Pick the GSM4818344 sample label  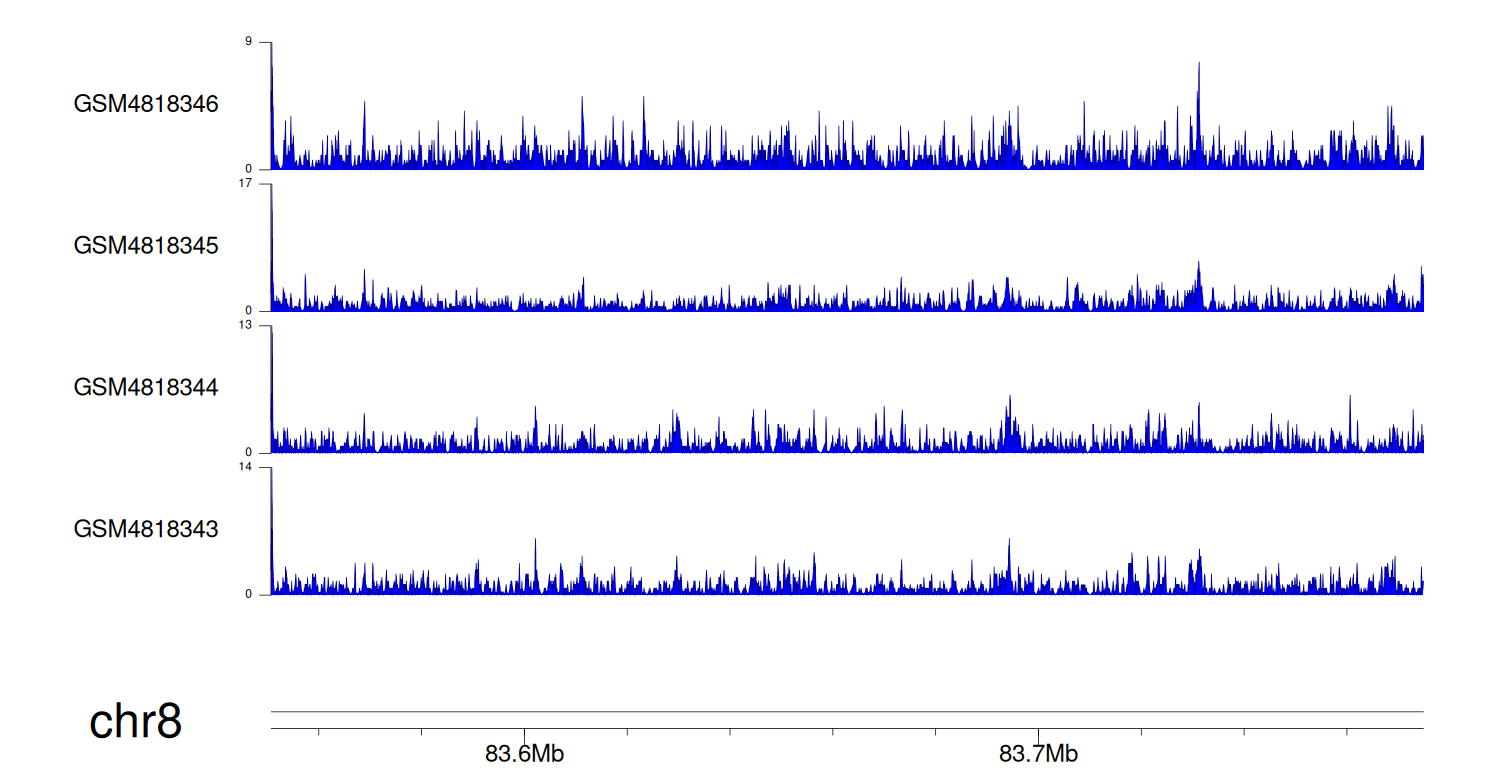tap(146, 387)
